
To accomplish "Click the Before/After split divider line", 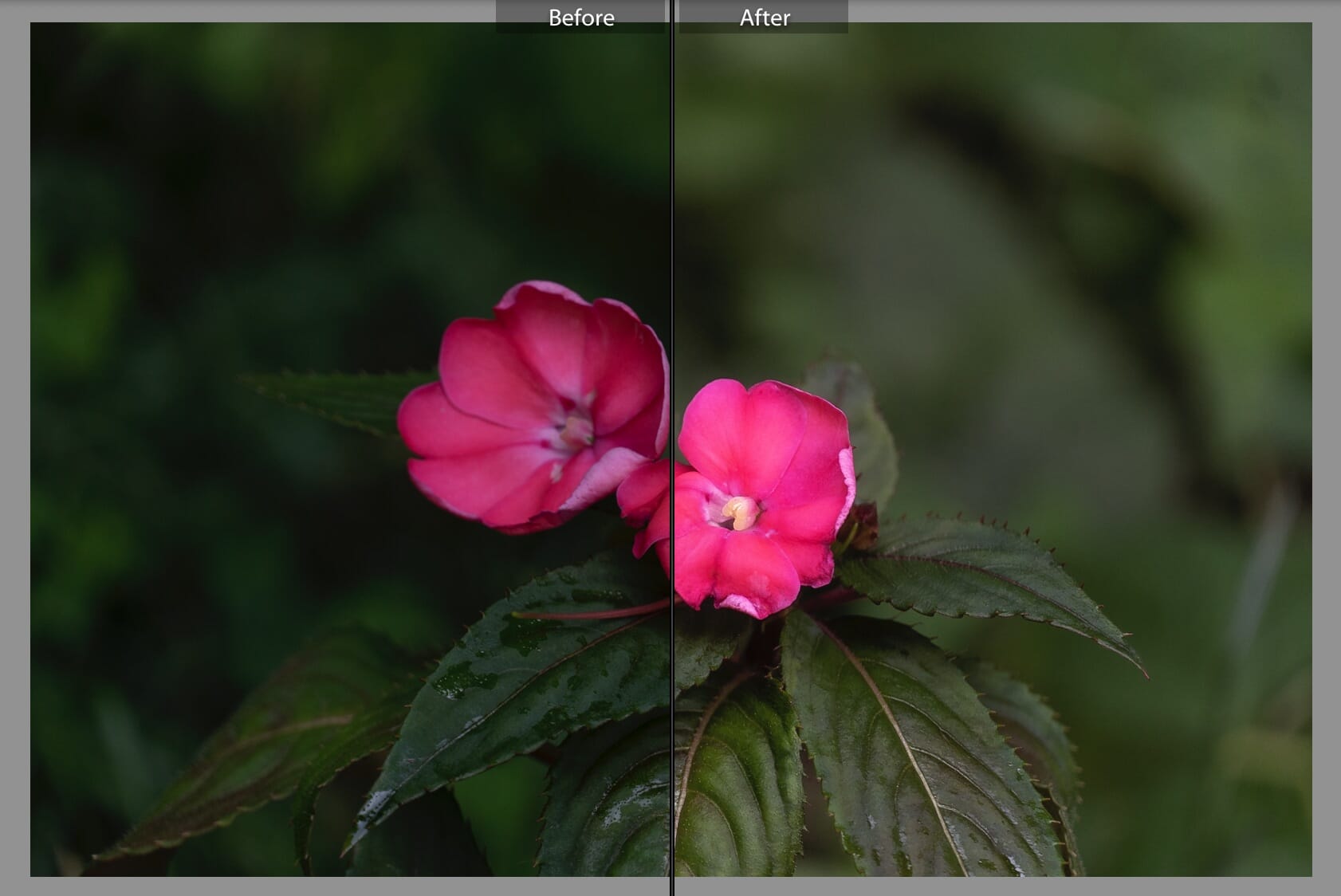I will point(673,448).
